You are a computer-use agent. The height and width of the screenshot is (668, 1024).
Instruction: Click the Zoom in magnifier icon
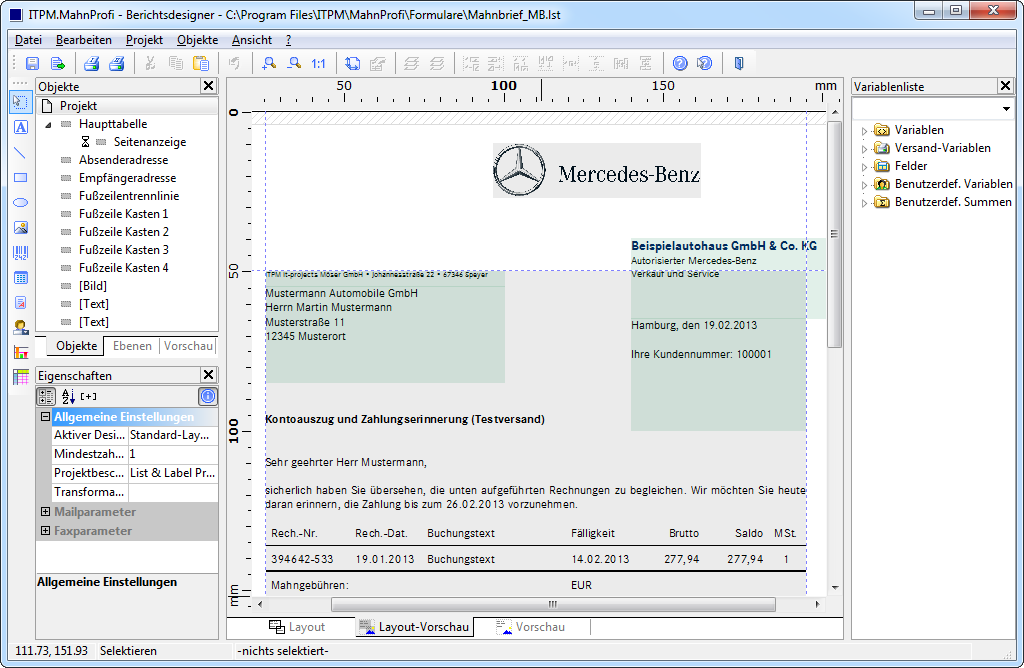click(268, 63)
